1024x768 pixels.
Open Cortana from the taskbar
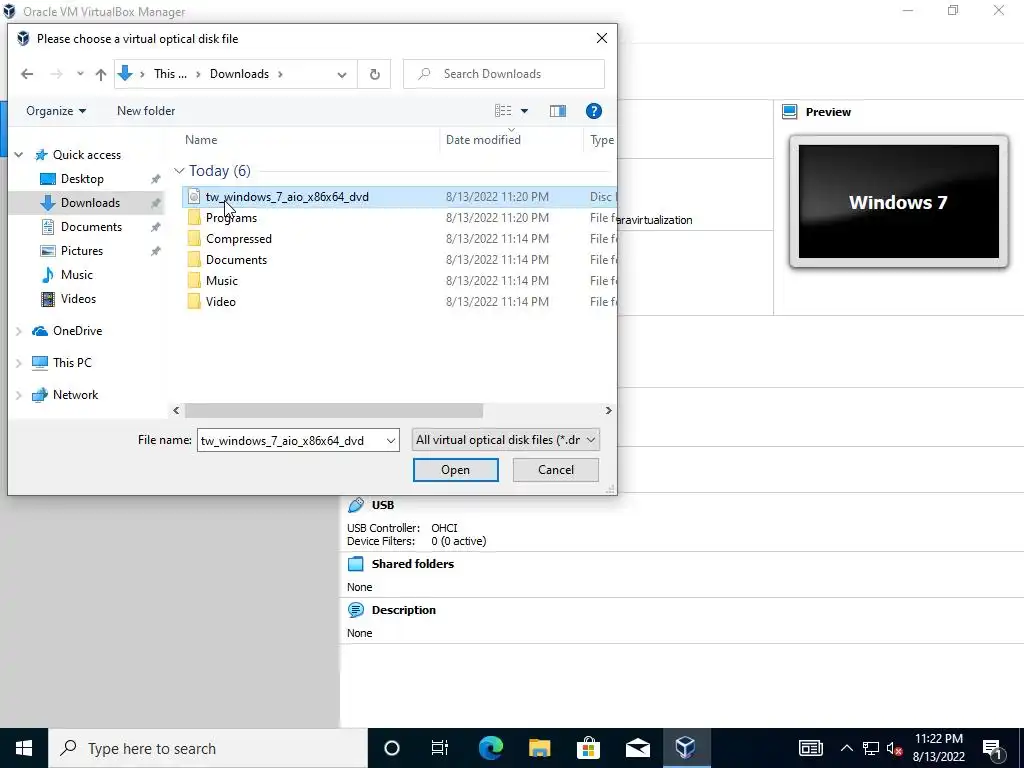pos(391,748)
